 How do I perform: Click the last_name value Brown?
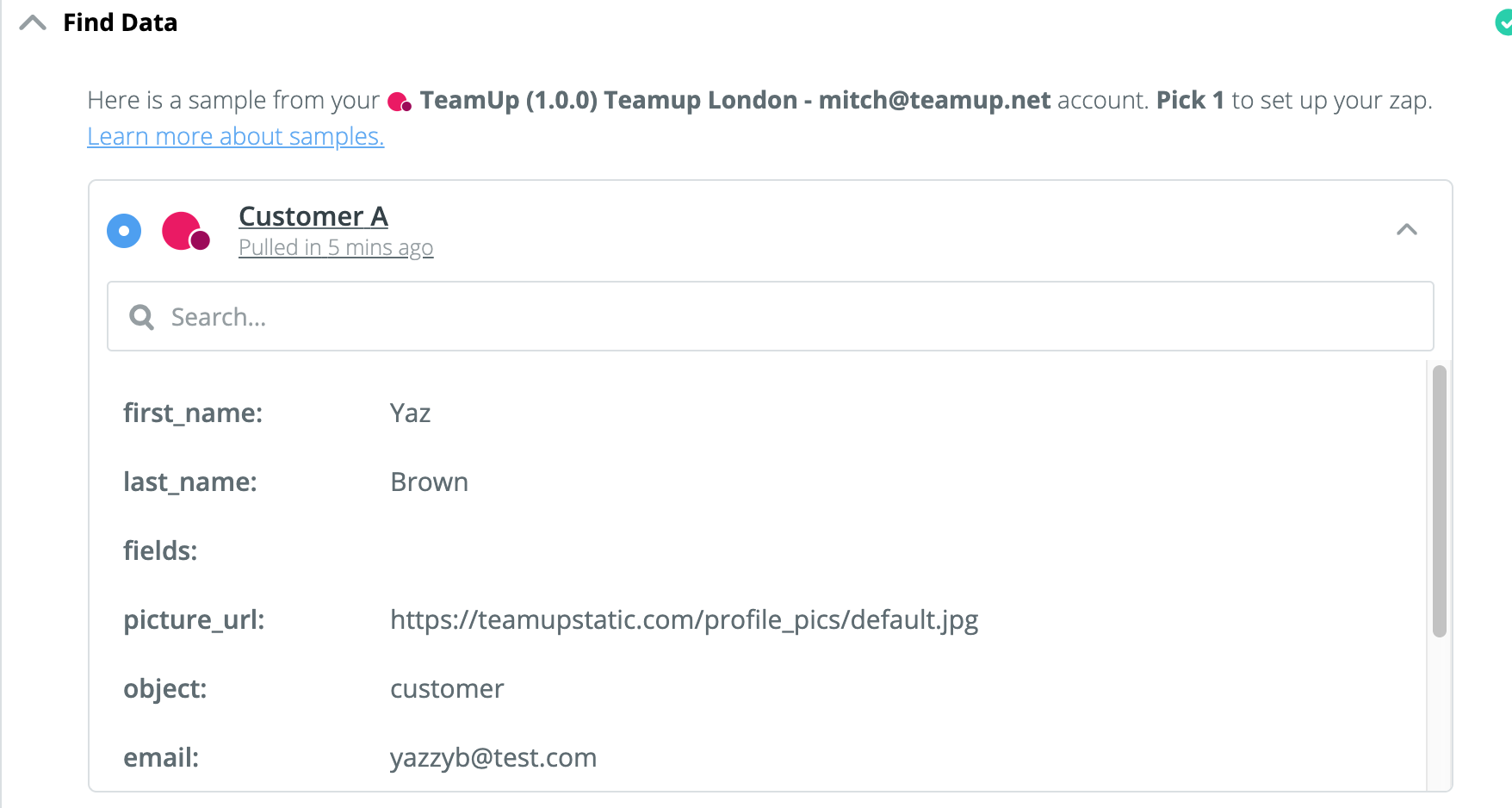coord(429,482)
